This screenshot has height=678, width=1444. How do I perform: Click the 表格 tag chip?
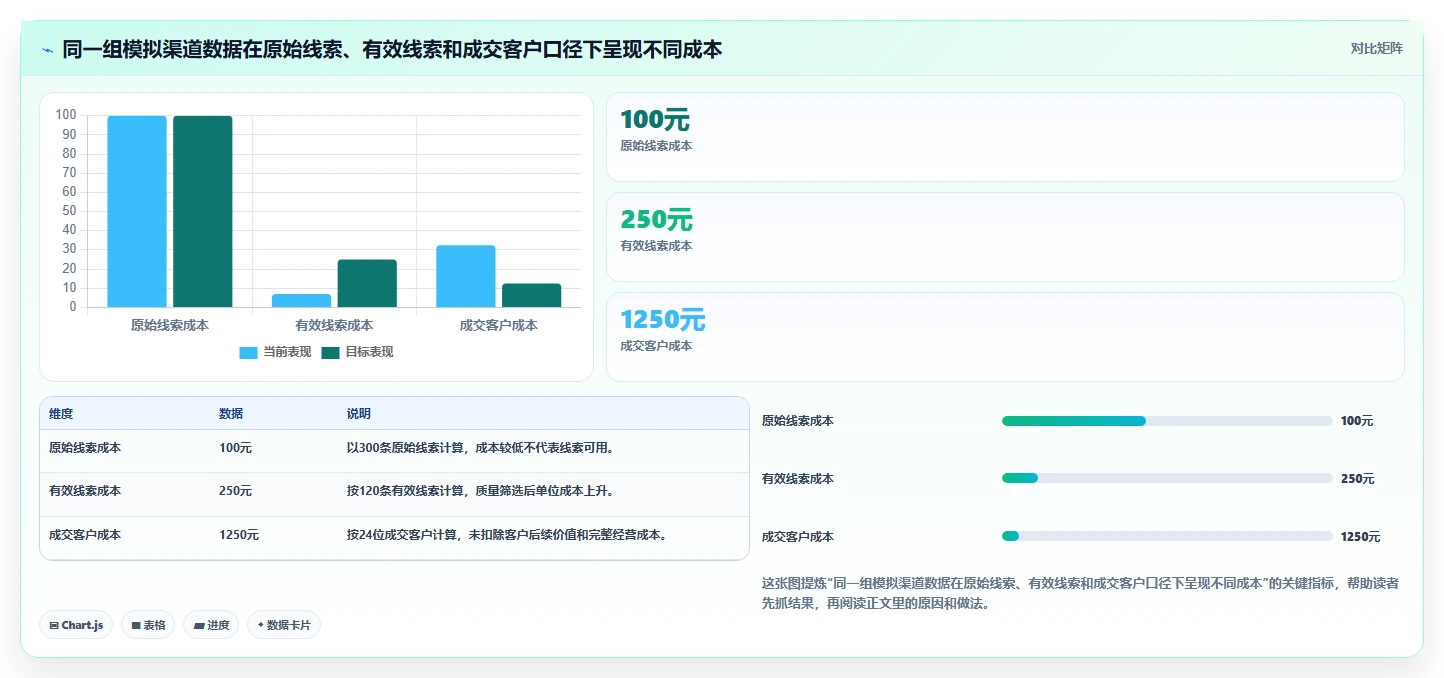[148, 625]
